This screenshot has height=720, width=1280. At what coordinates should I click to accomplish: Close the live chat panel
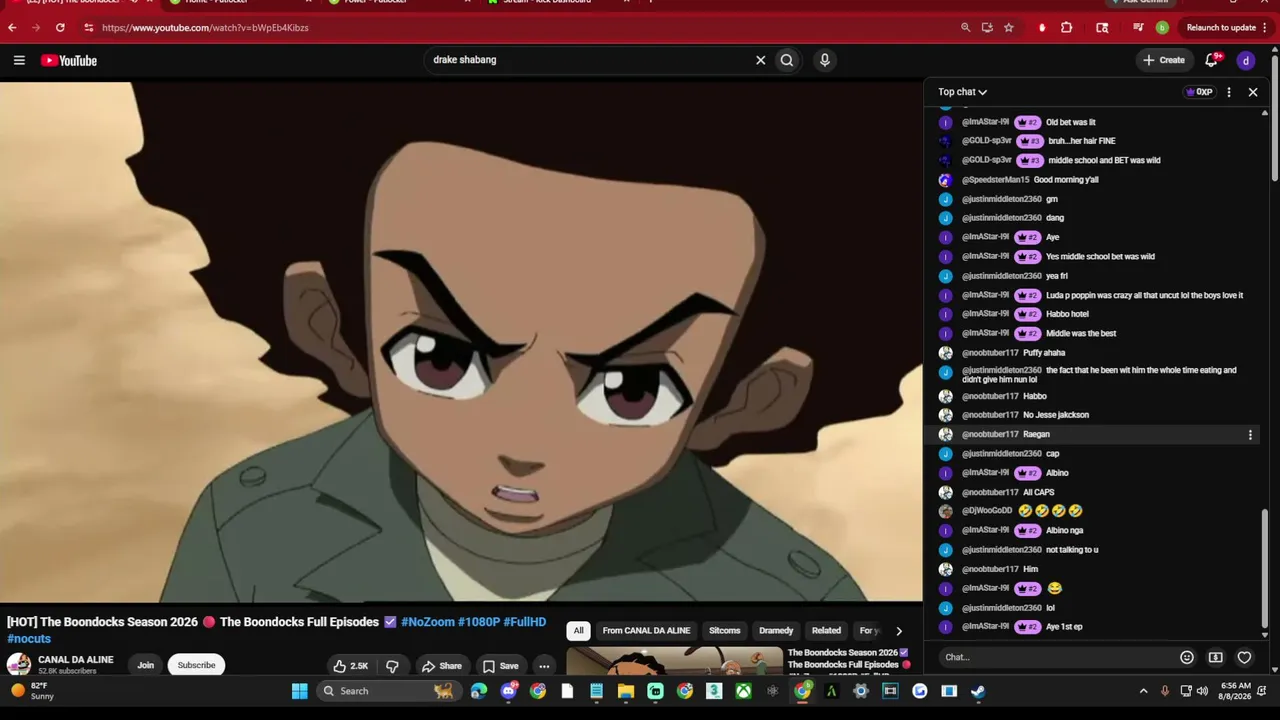pyautogui.click(x=1253, y=92)
